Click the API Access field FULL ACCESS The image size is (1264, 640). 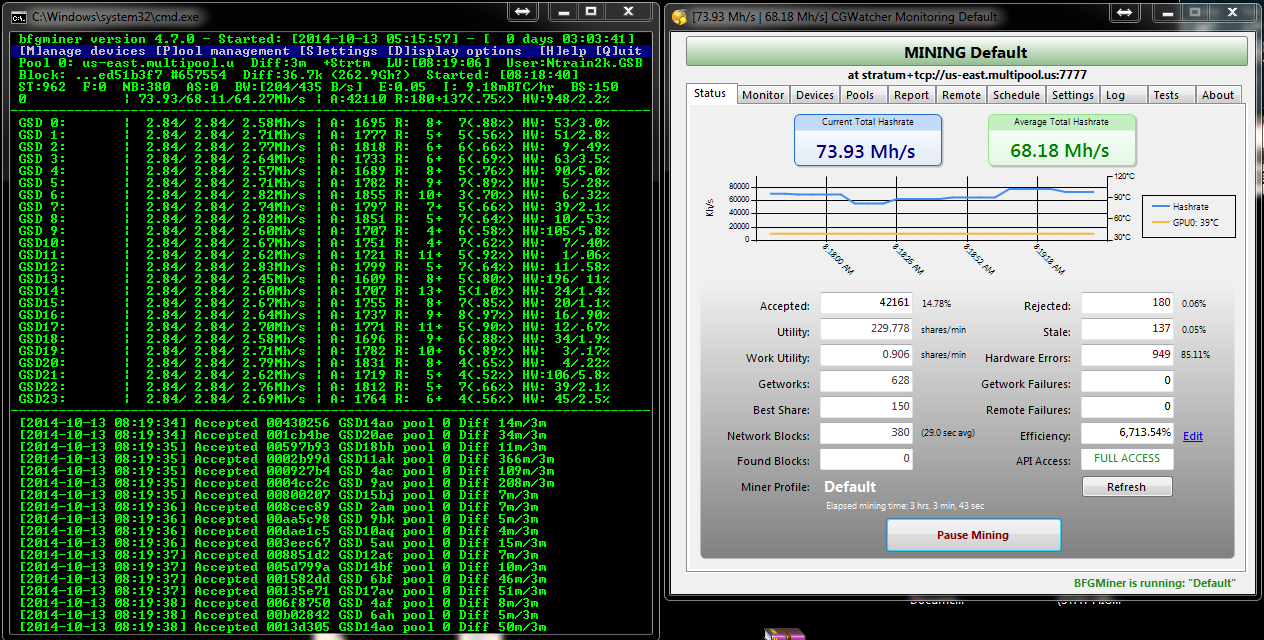coord(1127,459)
